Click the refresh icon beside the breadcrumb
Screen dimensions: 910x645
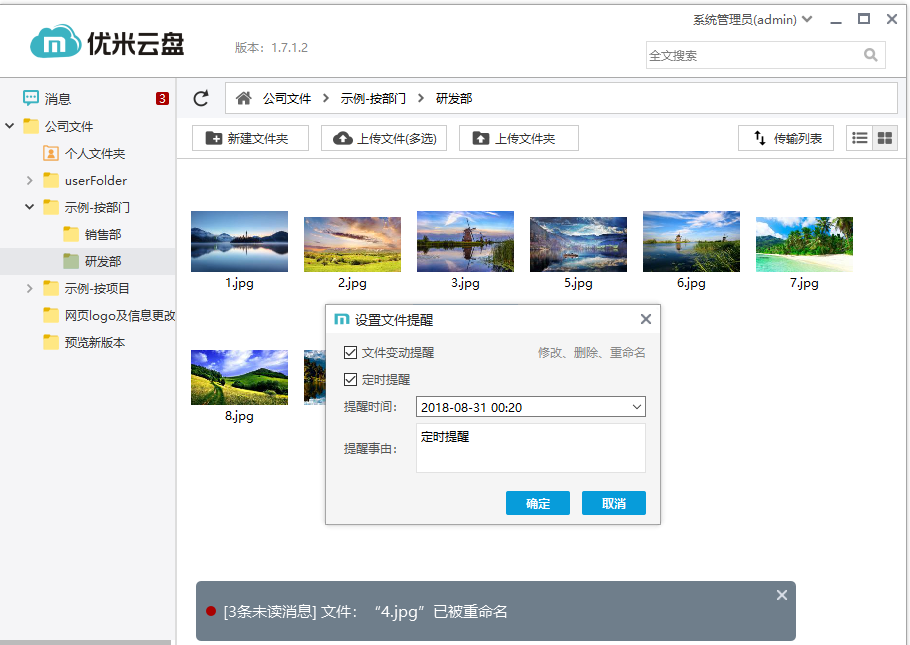click(201, 98)
